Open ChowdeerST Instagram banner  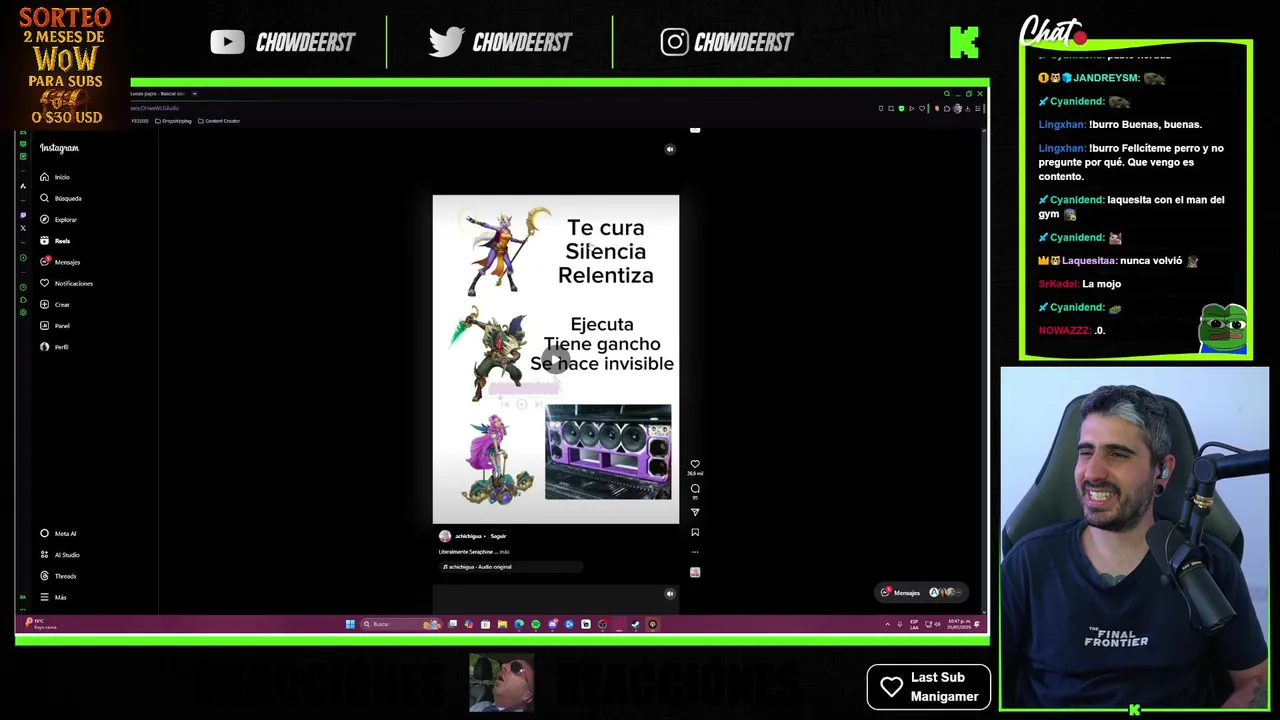(727, 42)
